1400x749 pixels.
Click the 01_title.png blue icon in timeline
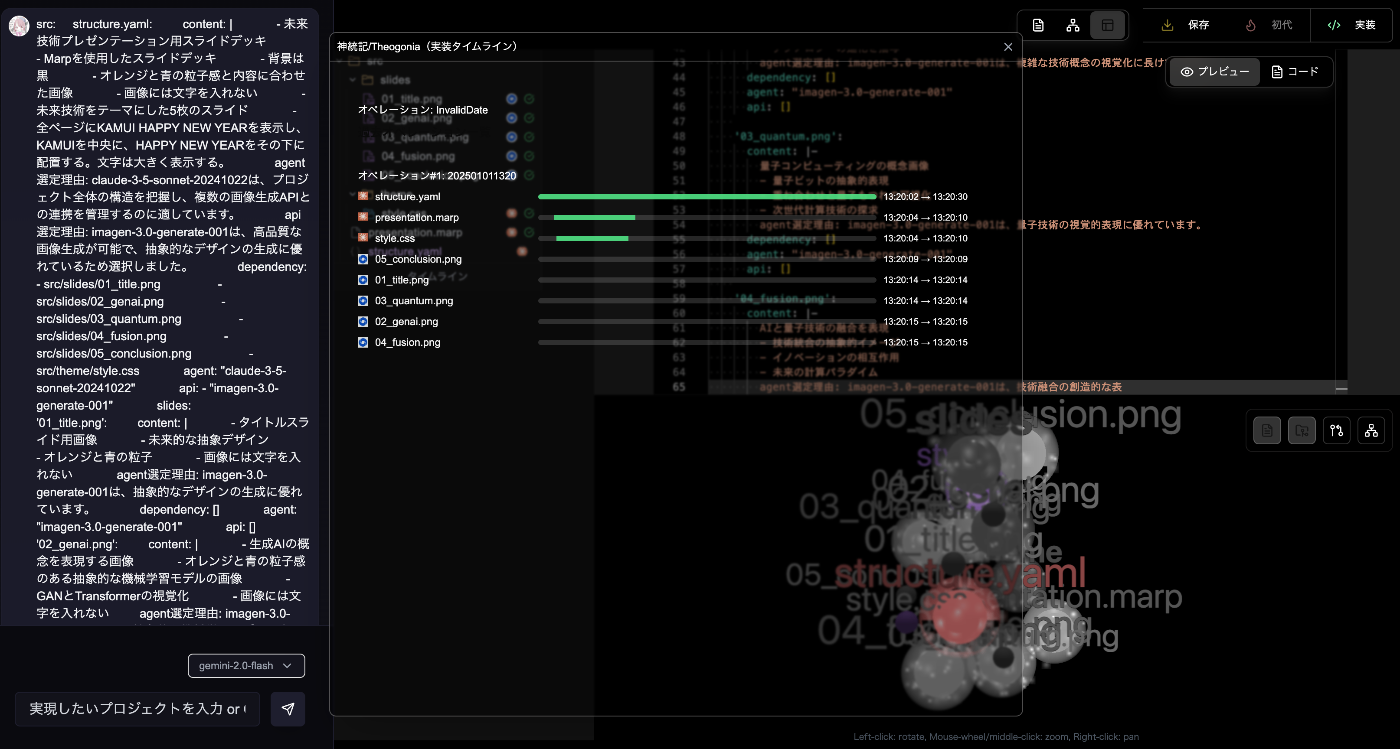pos(363,280)
